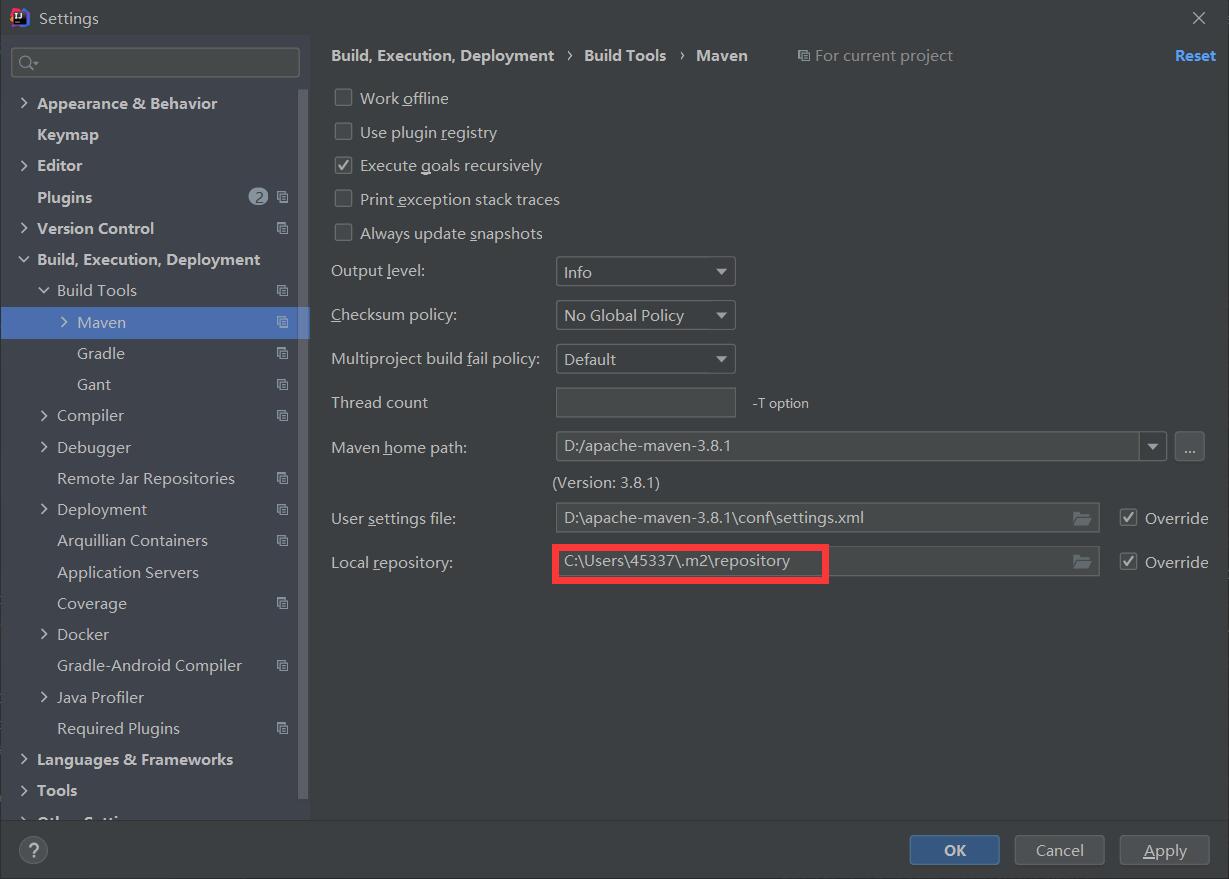Select Remote Jar Repositories page

click(146, 478)
